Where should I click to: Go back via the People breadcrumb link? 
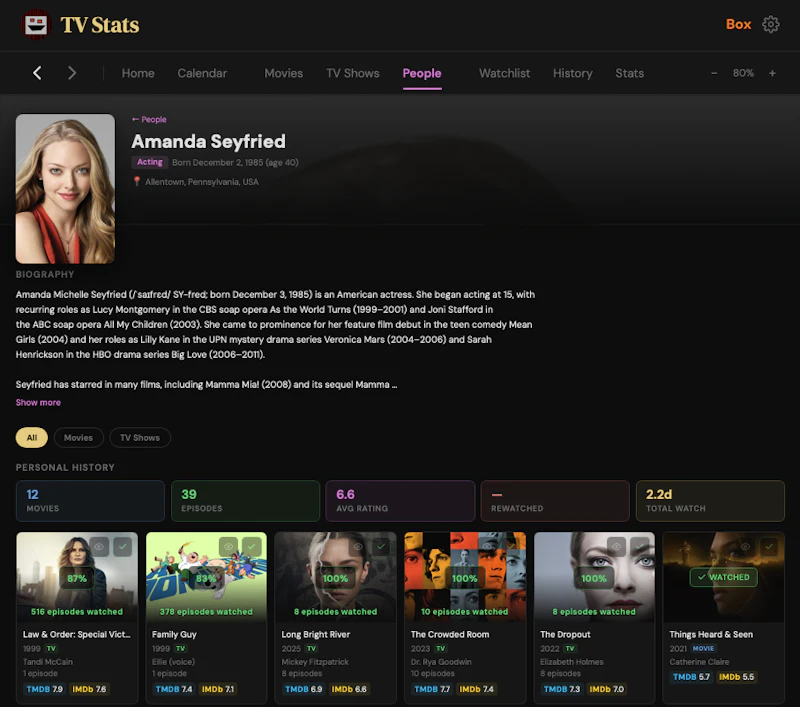(149, 119)
